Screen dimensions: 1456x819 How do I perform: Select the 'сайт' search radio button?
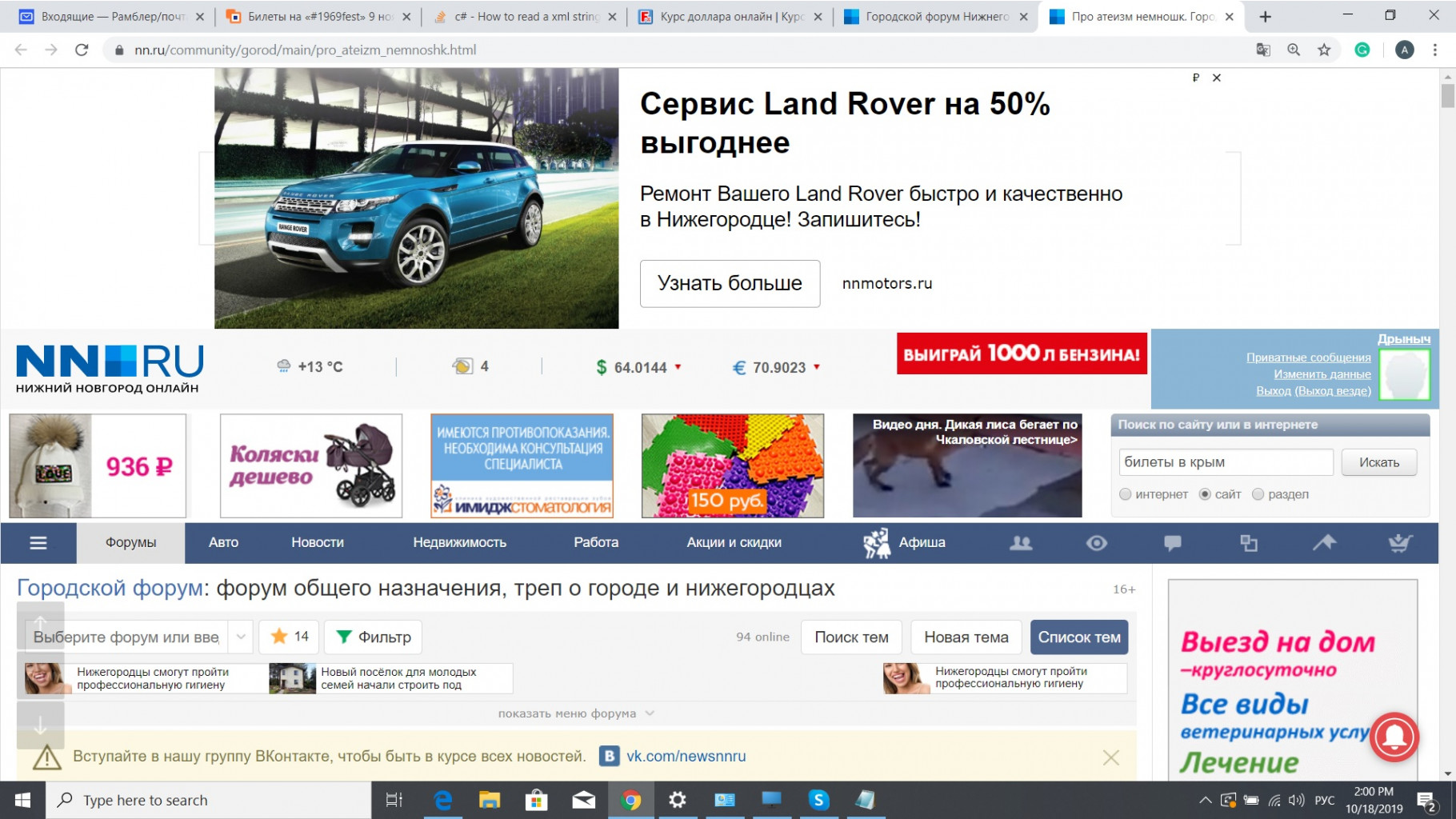pos(1206,494)
